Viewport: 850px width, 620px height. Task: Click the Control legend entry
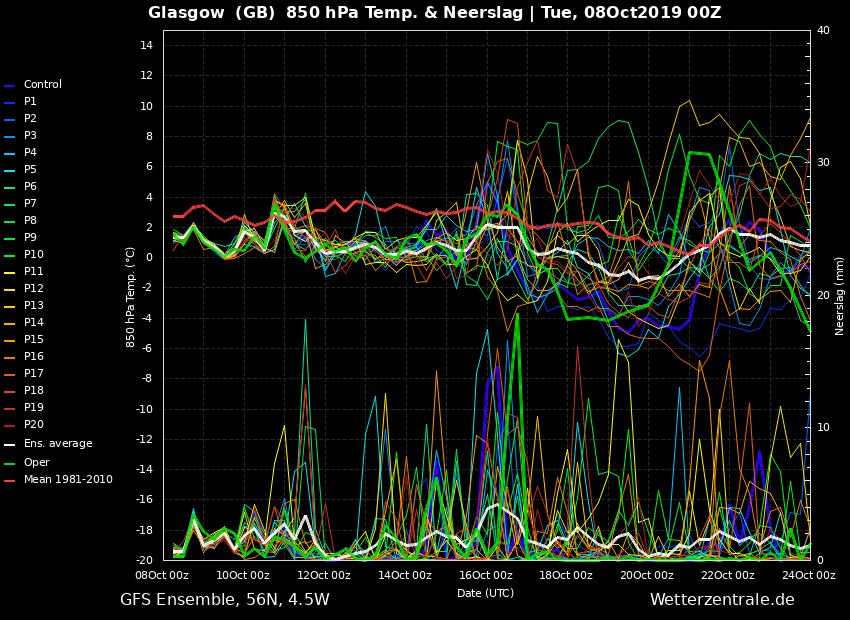(x=42, y=85)
